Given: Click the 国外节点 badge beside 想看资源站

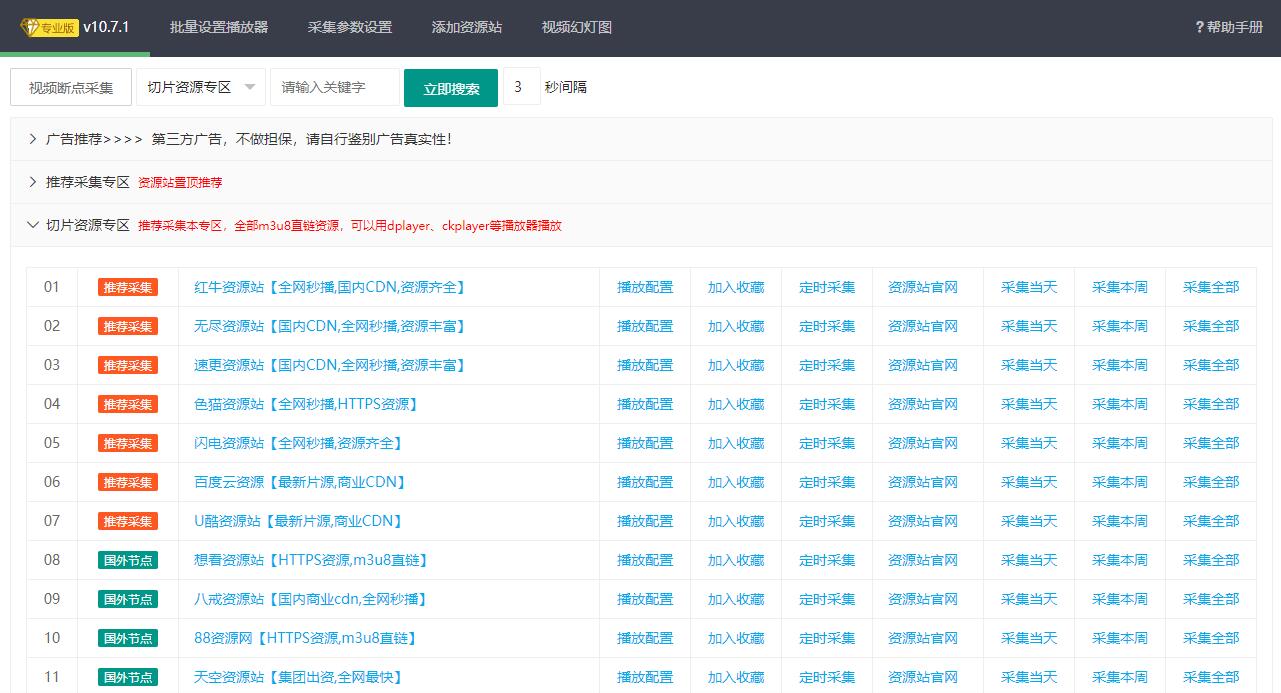Looking at the screenshot, I should 128,560.
